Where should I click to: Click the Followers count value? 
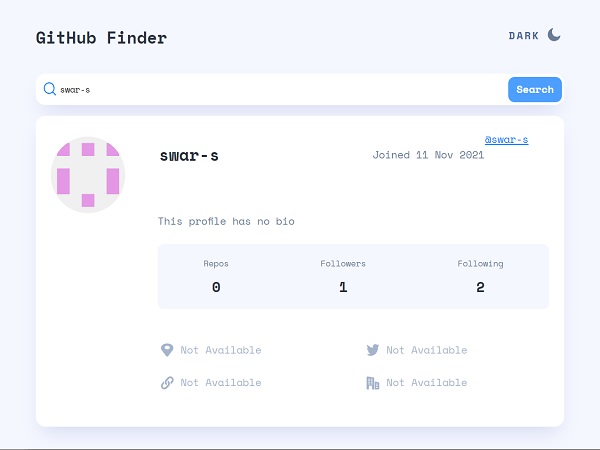343,287
